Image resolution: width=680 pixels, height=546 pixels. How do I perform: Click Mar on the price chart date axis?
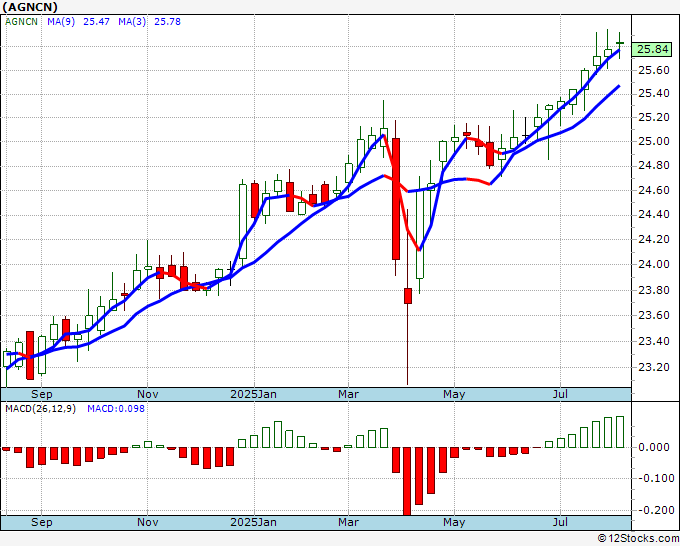click(349, 394)
